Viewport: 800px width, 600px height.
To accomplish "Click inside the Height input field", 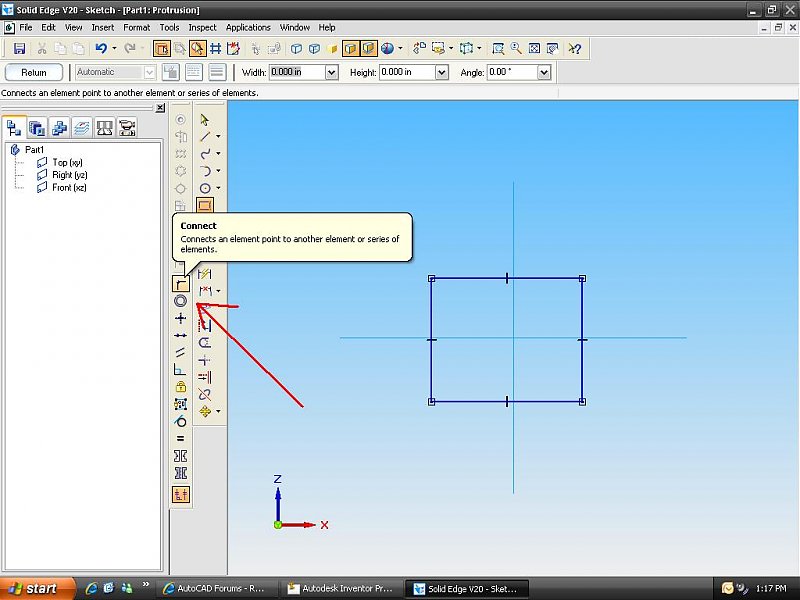I will tap(408, 72).
